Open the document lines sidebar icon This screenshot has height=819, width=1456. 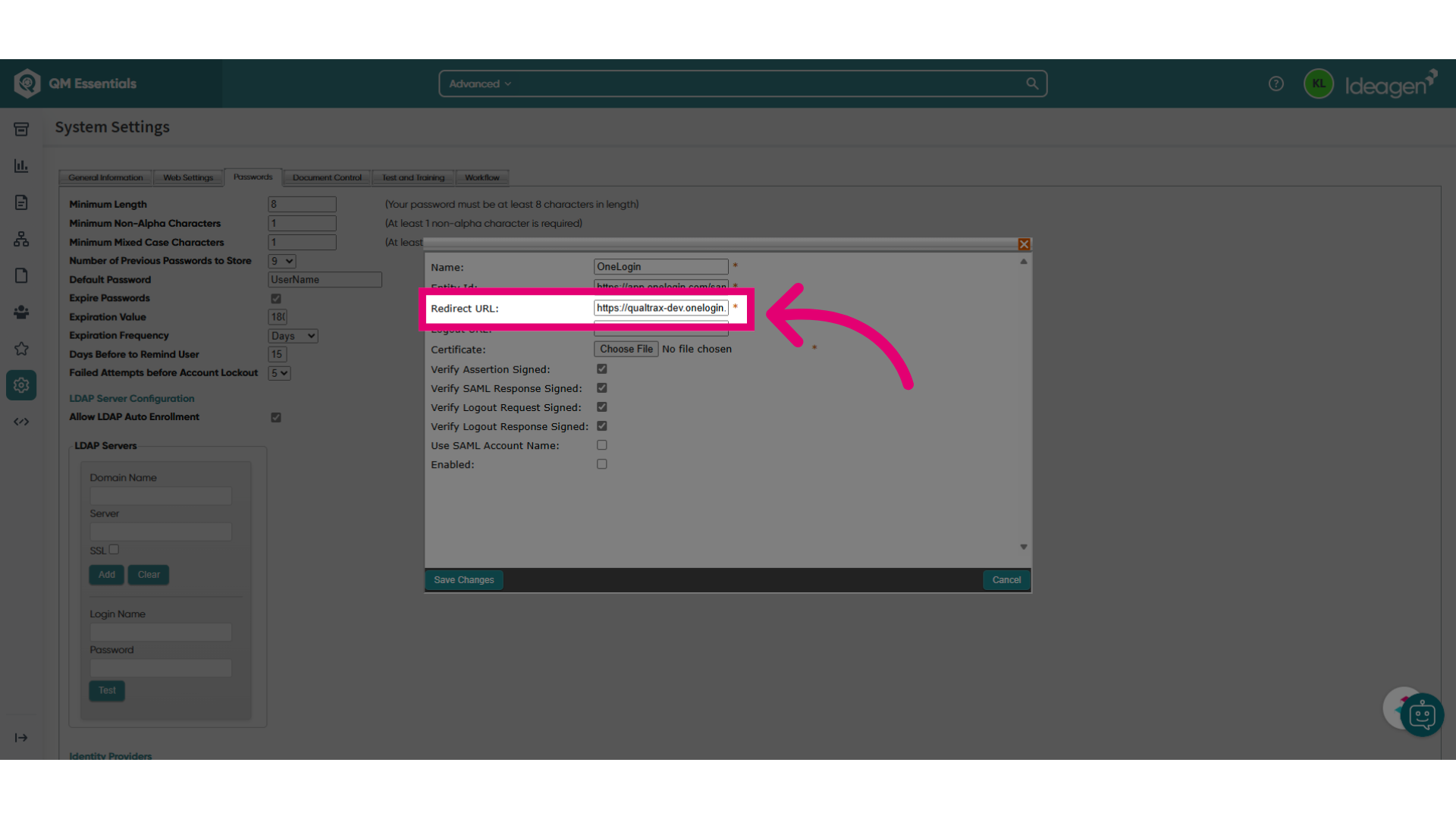tap(21, 202)
